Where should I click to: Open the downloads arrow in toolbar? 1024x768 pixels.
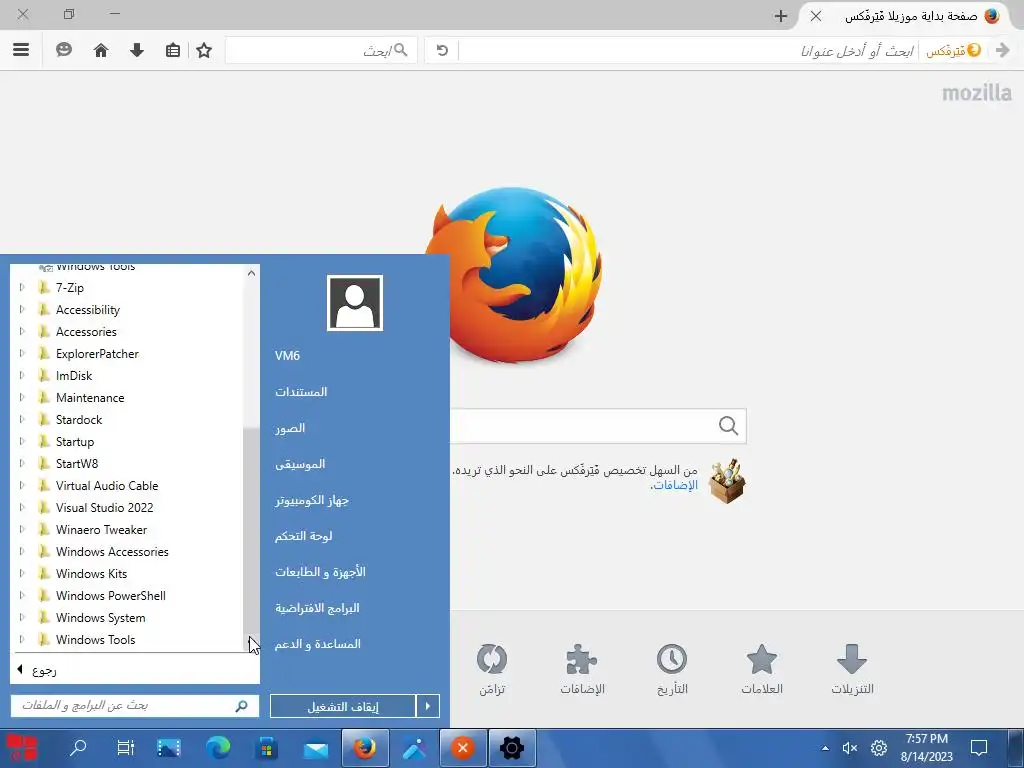(136, 50)
